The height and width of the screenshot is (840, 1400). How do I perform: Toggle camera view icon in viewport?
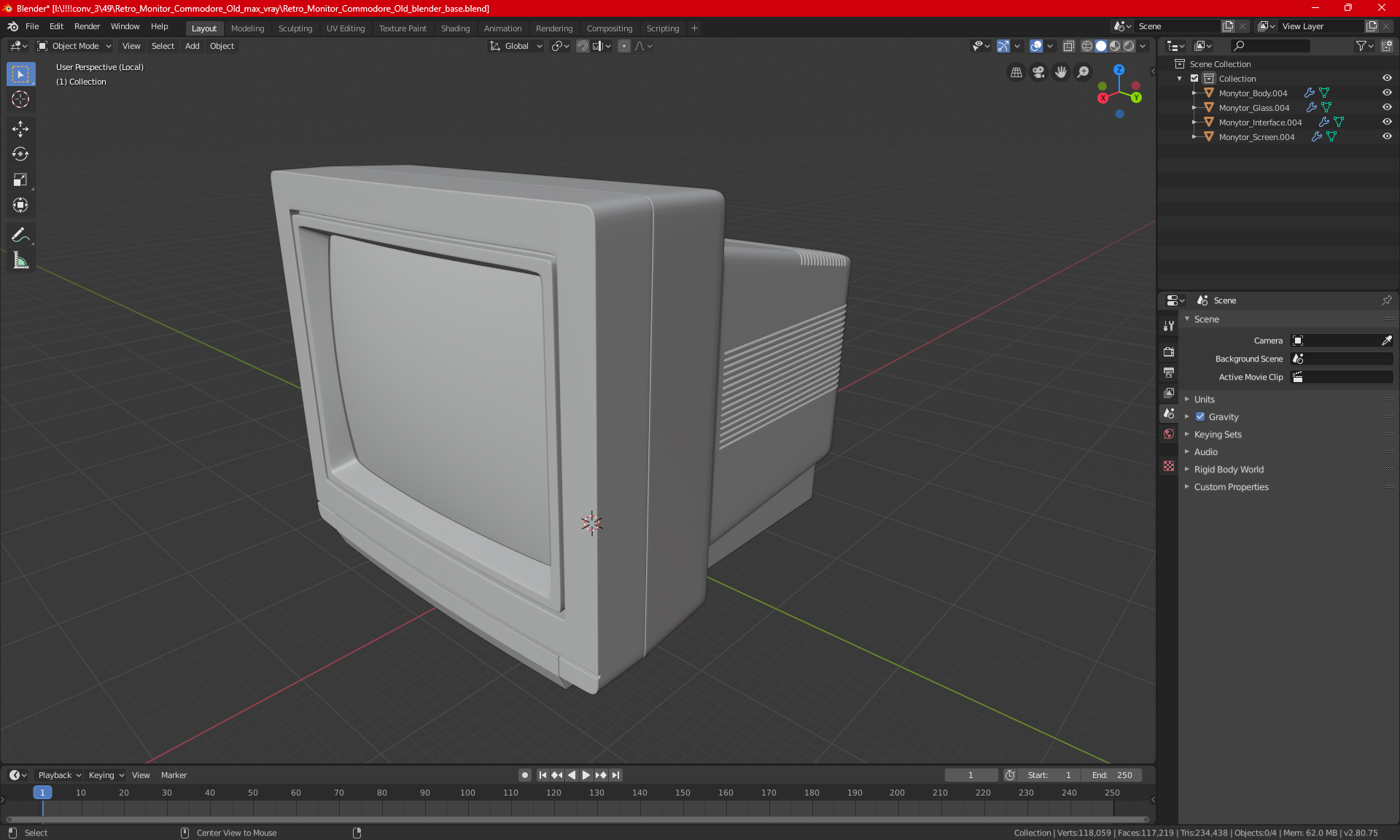click(1038, 72)
